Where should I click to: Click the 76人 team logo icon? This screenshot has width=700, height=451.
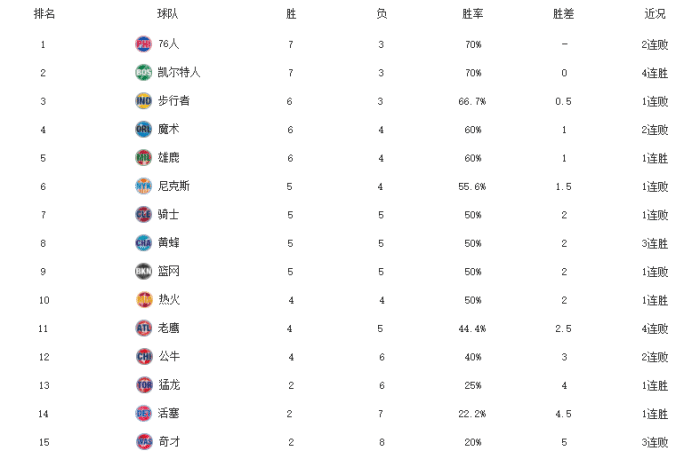(143, 44)
